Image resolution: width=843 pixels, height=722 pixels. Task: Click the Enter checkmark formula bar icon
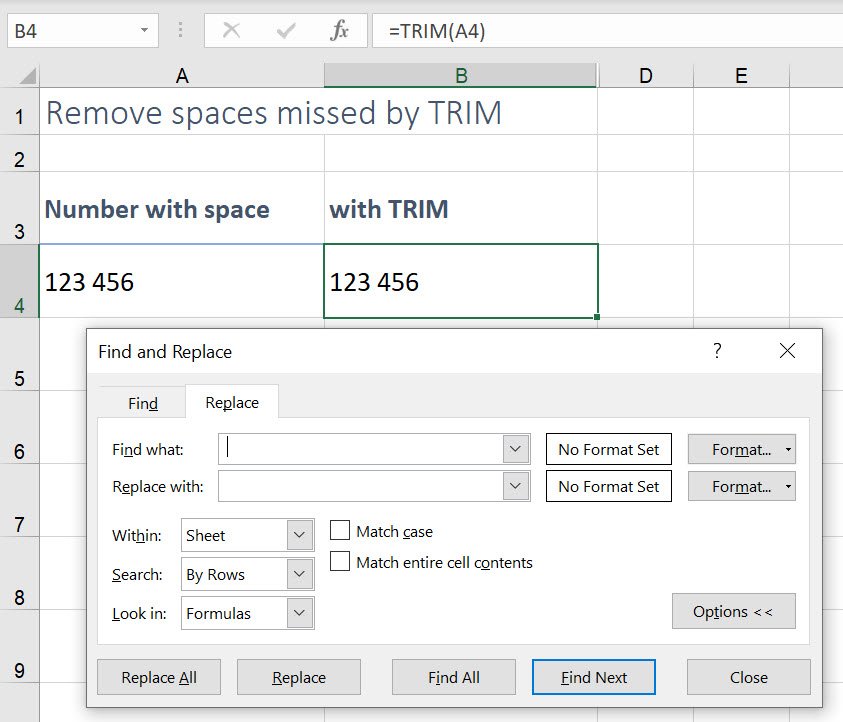pyautogui.click(x=286, y=31)
